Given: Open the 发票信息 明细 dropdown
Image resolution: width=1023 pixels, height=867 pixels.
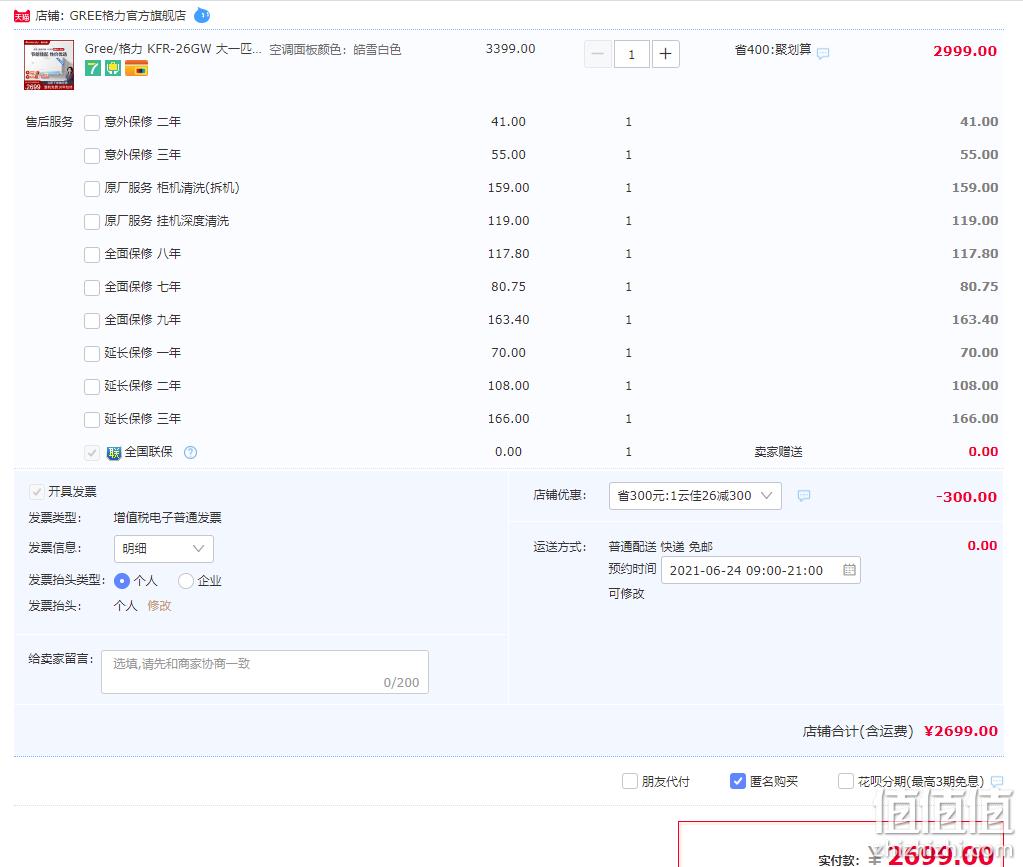Looking at the screenshot, I should point(164,549).
